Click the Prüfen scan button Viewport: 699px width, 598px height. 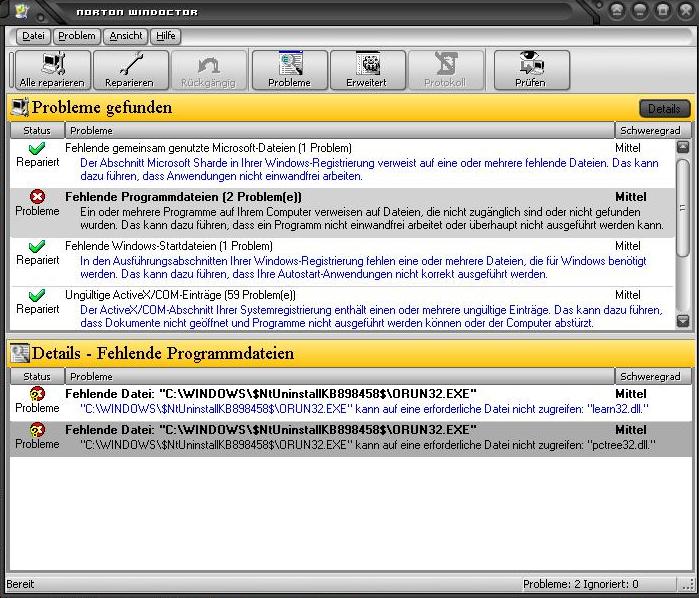531,70
